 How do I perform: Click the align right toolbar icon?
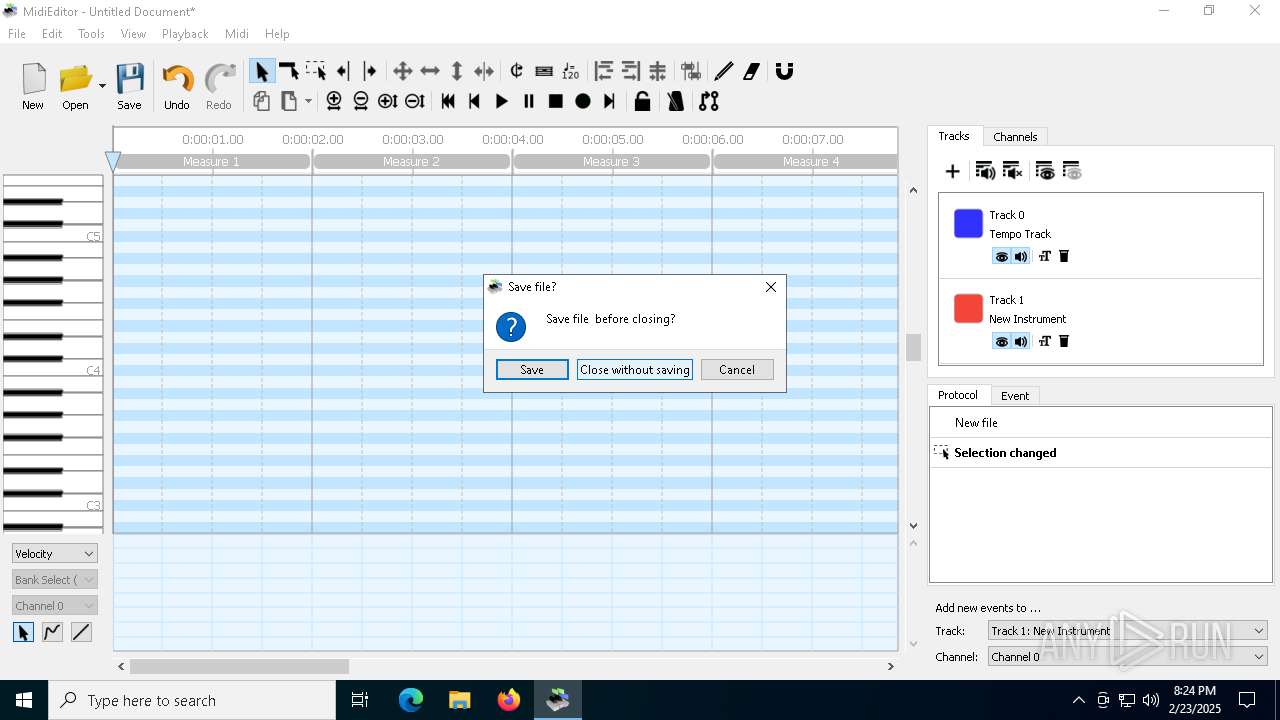pos(630,71)
